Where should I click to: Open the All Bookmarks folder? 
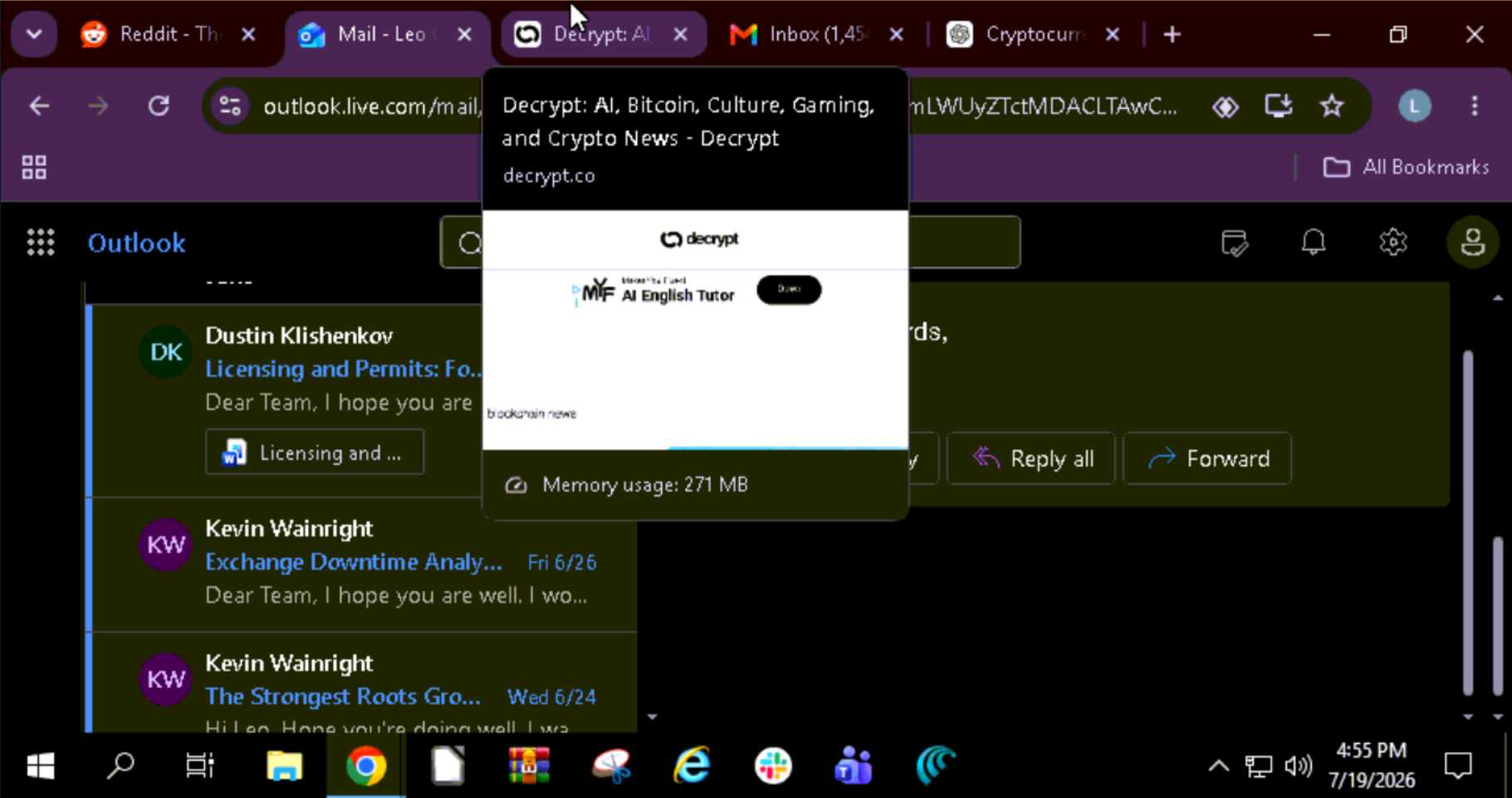coord(1406,168)
